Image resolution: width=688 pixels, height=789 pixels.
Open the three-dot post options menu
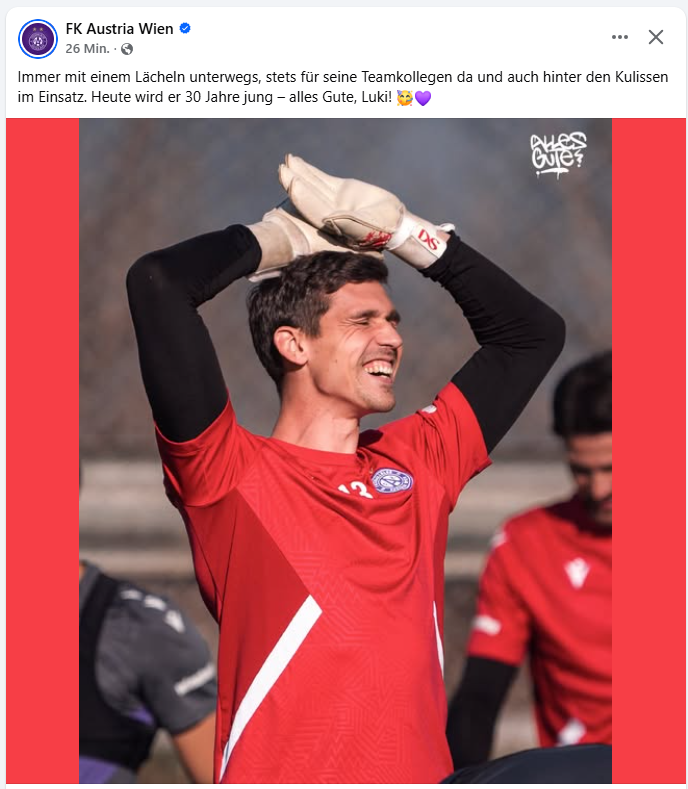pyautogui.click(x=620, y=37)
